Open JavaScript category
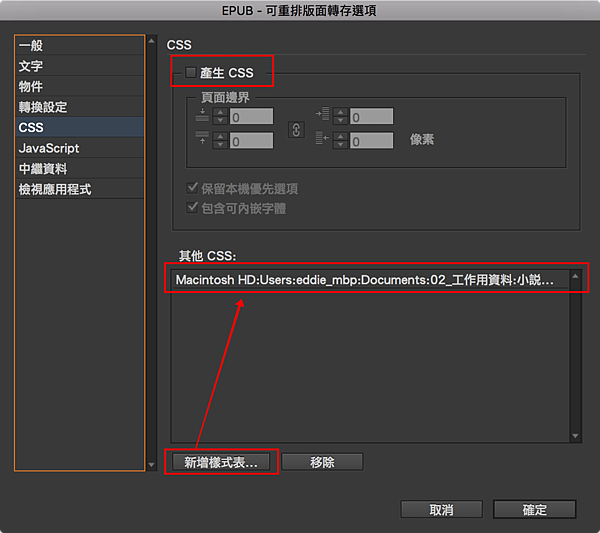The height and width of the screenshot is (533, 600). (79, 148)
